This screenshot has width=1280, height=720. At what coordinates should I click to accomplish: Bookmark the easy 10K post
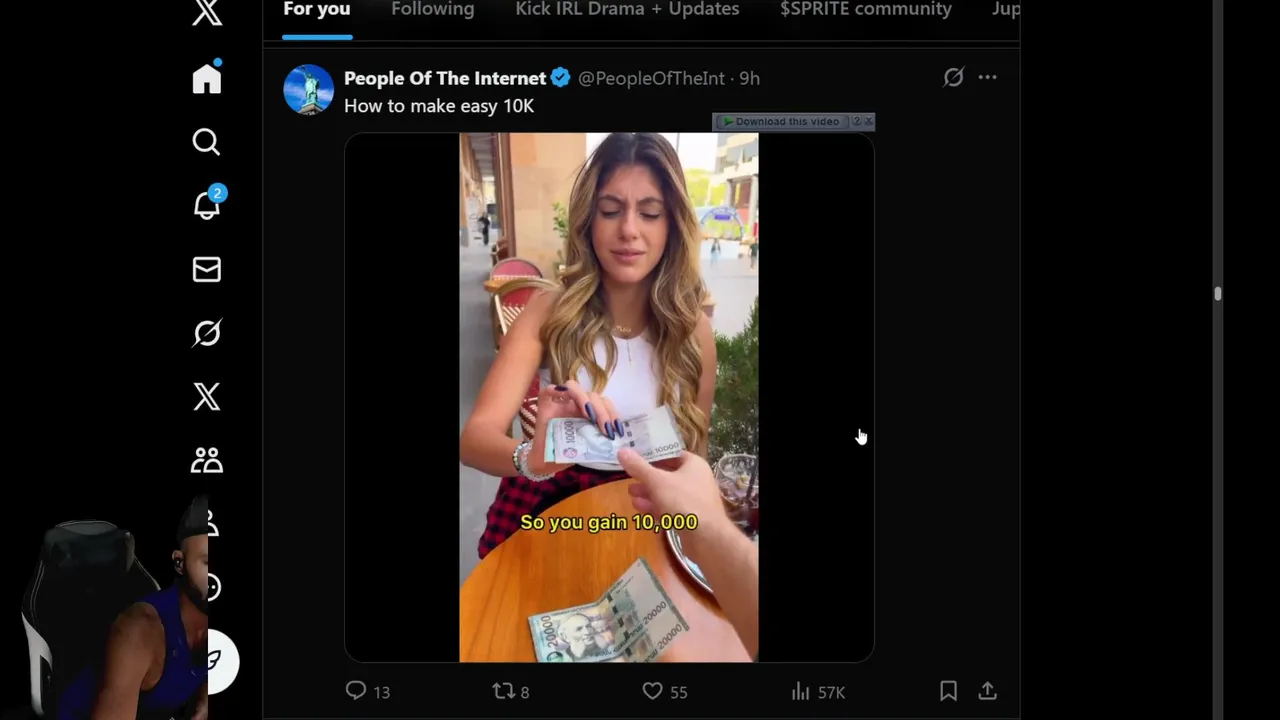tap(948, 691)
